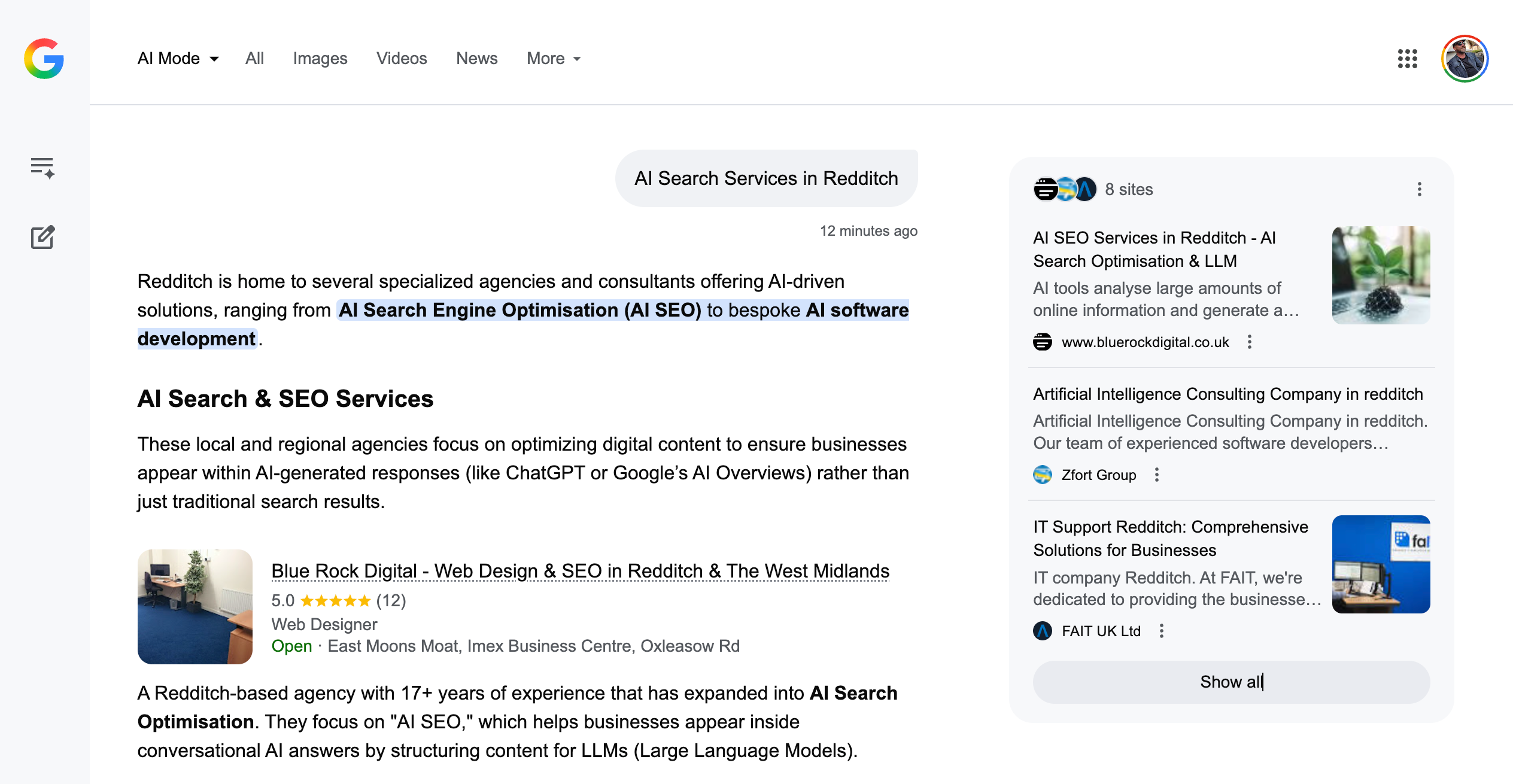The width and height of the screenshot is (1513, 784).
Task: Click the AI Search Services in Redditch query bubble
Action: 766,178
